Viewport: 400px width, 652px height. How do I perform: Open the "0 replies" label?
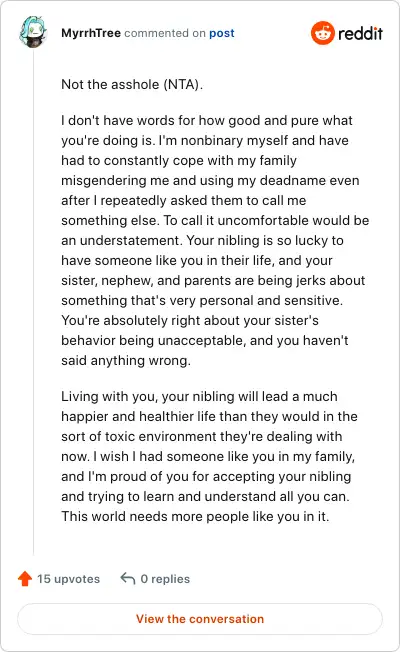(165, 579)
